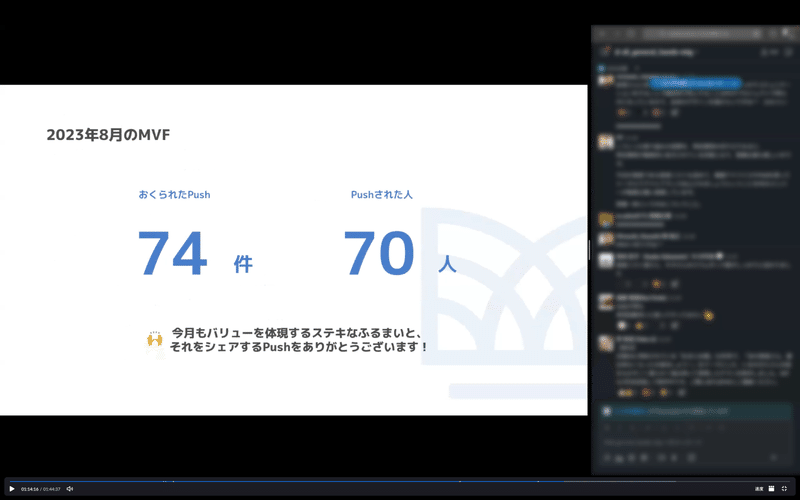The image size is (800, 500).
Task: Open the 速度 playback speed control
Action: point(759,489)
